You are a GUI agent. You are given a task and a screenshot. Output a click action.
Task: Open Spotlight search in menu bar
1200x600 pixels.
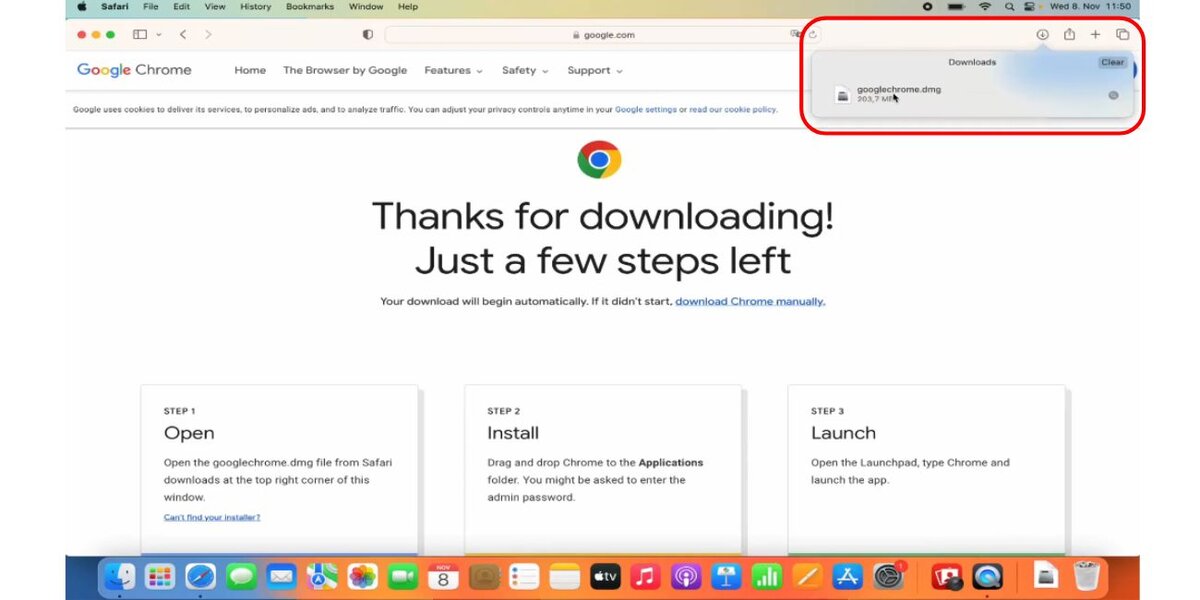click(x=1010, y=6)
